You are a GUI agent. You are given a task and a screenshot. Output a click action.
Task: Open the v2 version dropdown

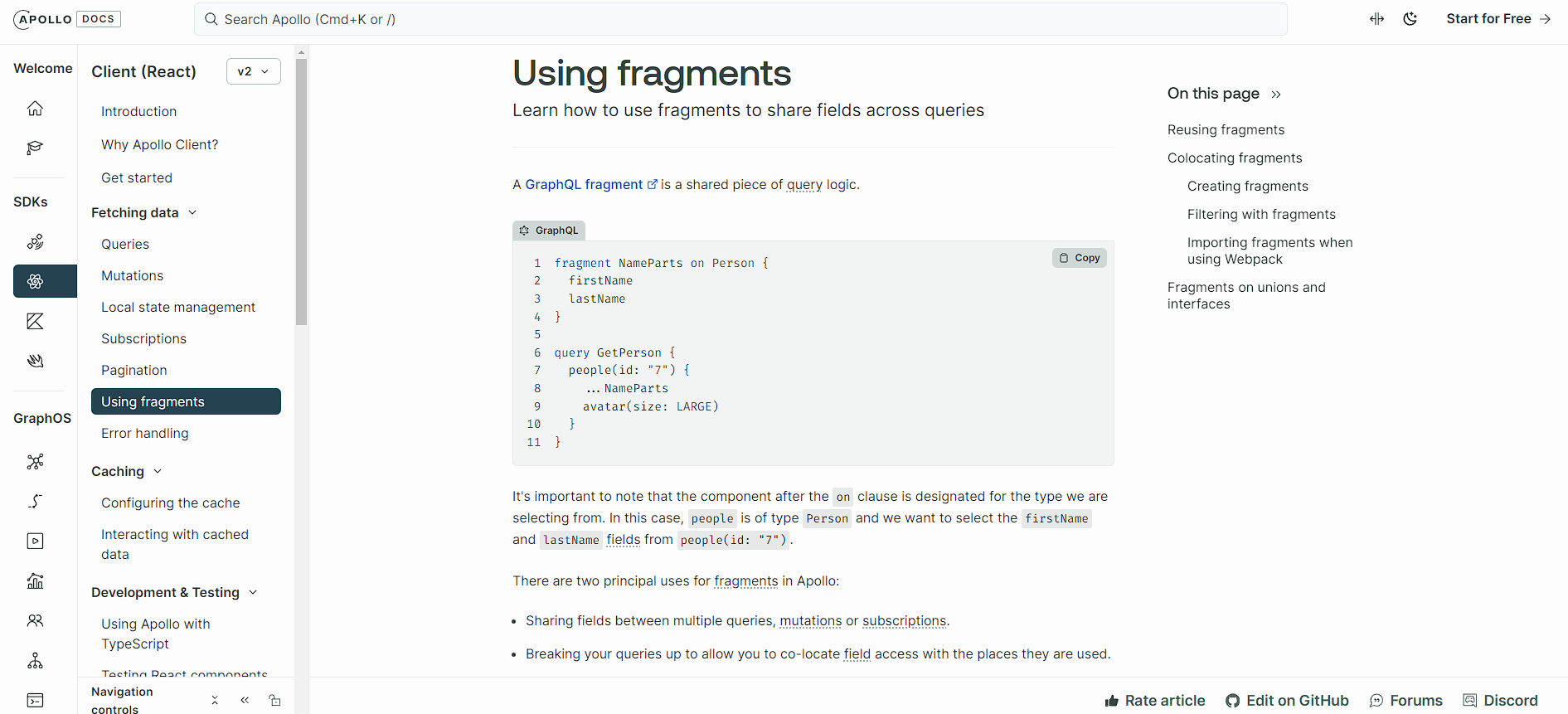pyautogui.click(x=254, y=71)
